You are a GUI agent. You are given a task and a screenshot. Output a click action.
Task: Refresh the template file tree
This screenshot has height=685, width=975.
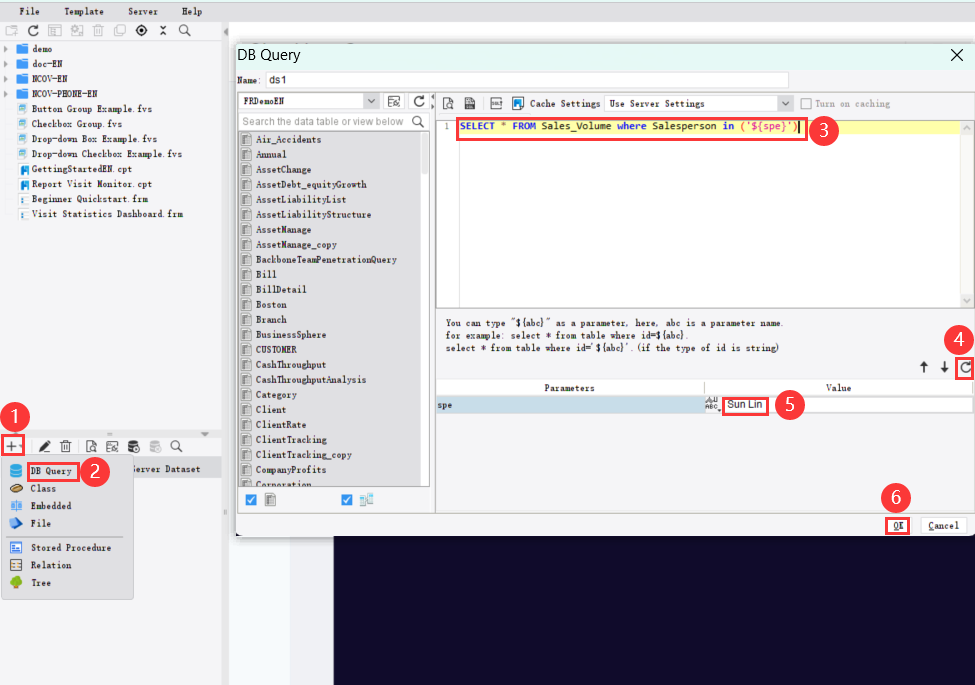point(33,31)
